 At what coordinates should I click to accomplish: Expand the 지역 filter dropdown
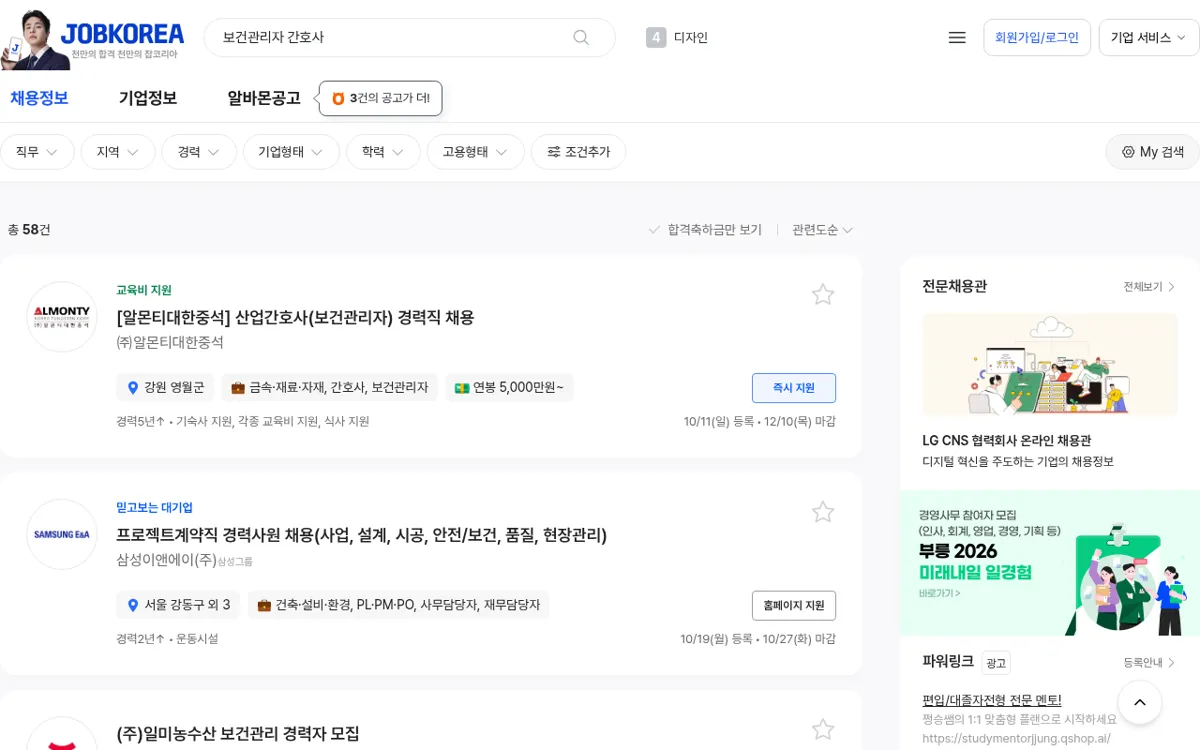pos(118,152)
